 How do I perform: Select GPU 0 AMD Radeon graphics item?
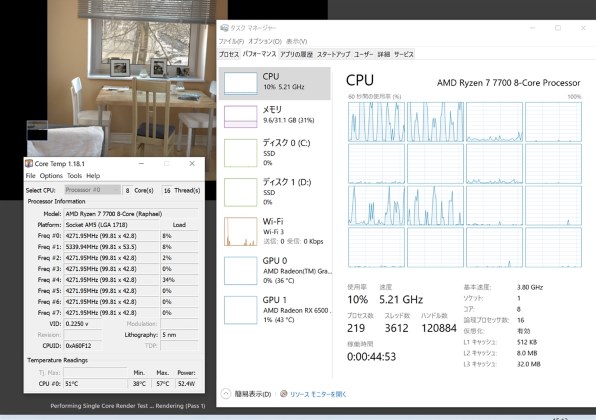(275, 271)
